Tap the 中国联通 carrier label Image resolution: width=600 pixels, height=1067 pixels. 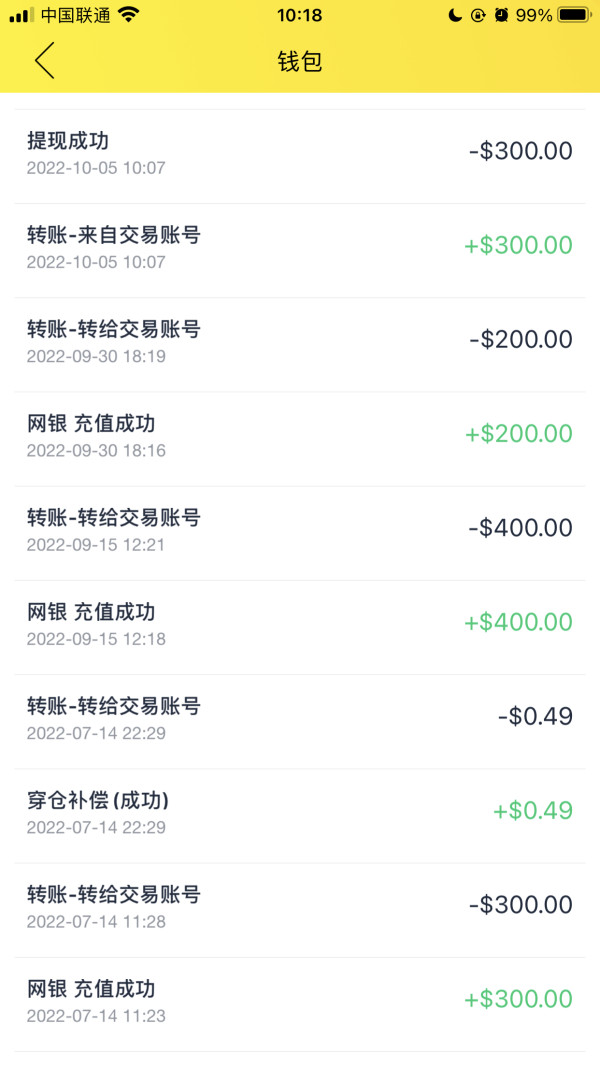[76, 15]
